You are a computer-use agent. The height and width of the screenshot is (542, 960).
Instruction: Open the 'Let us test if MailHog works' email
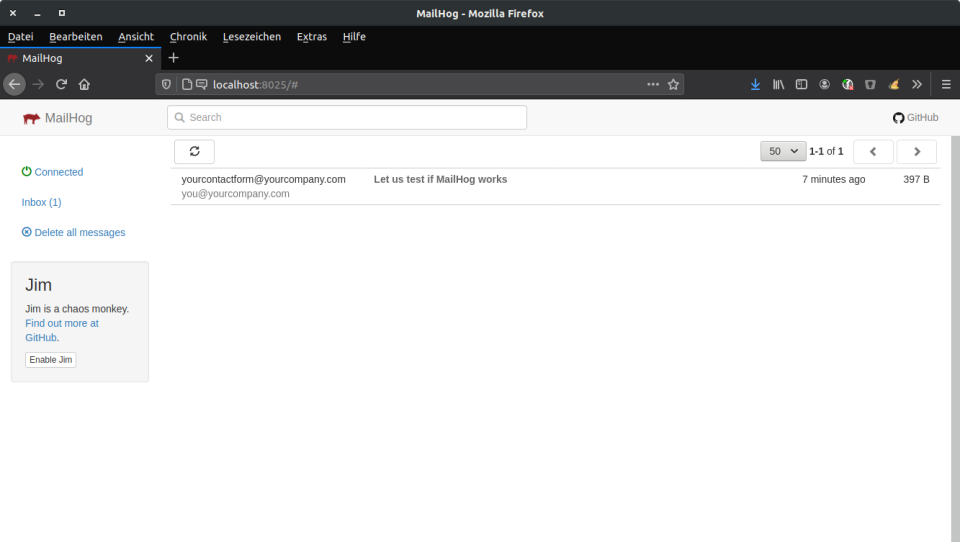click(440, 180)
